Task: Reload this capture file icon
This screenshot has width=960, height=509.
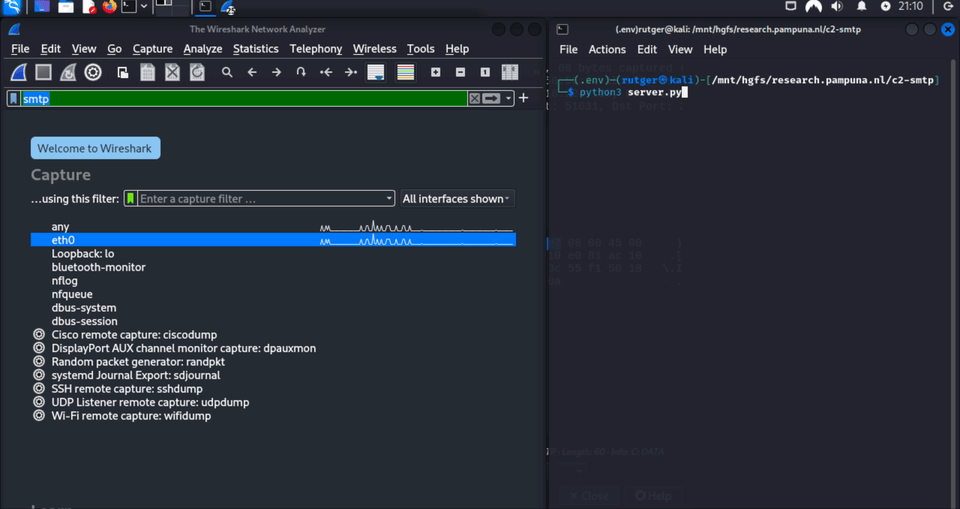Action: 197,72
